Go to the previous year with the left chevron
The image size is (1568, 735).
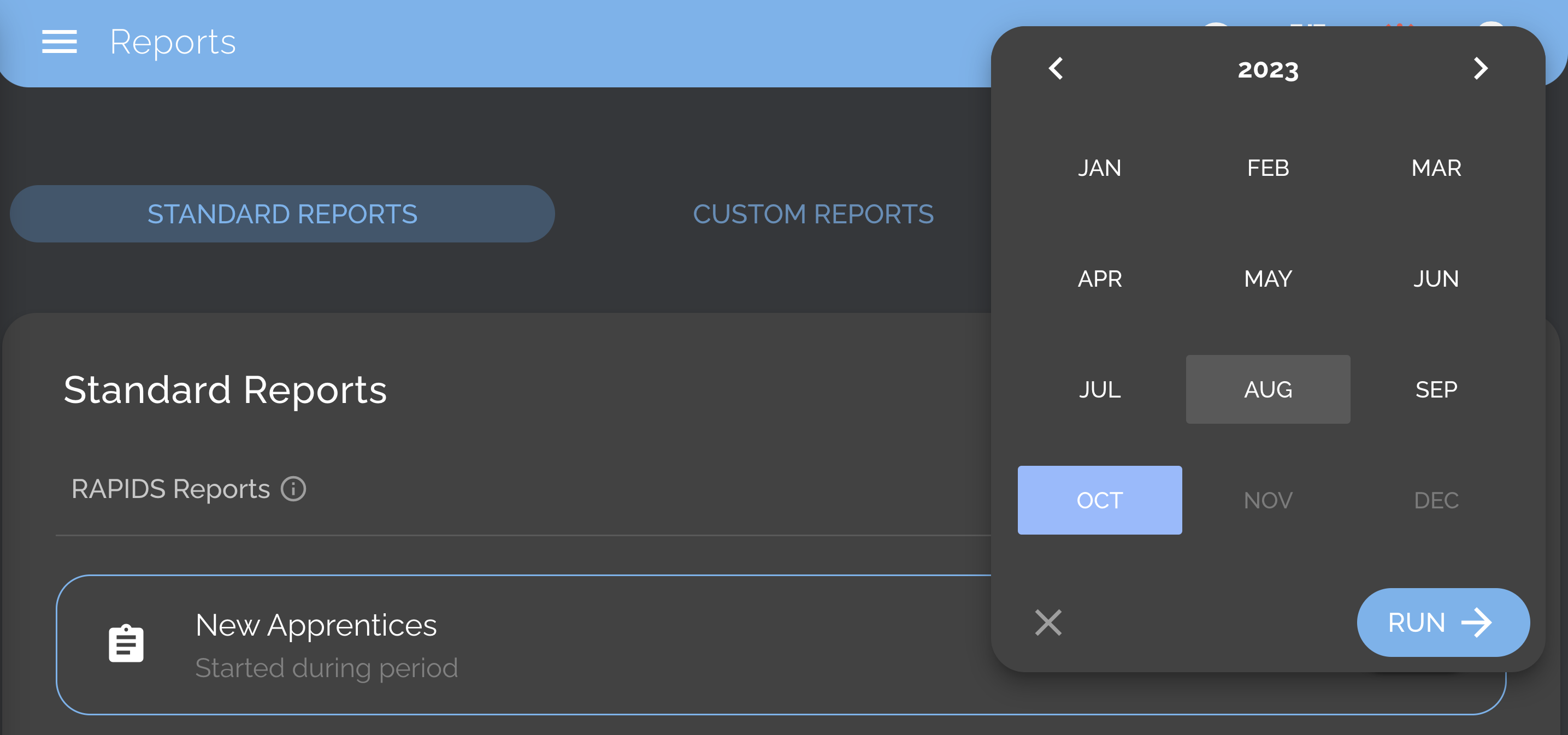[x=1056, y=69]
